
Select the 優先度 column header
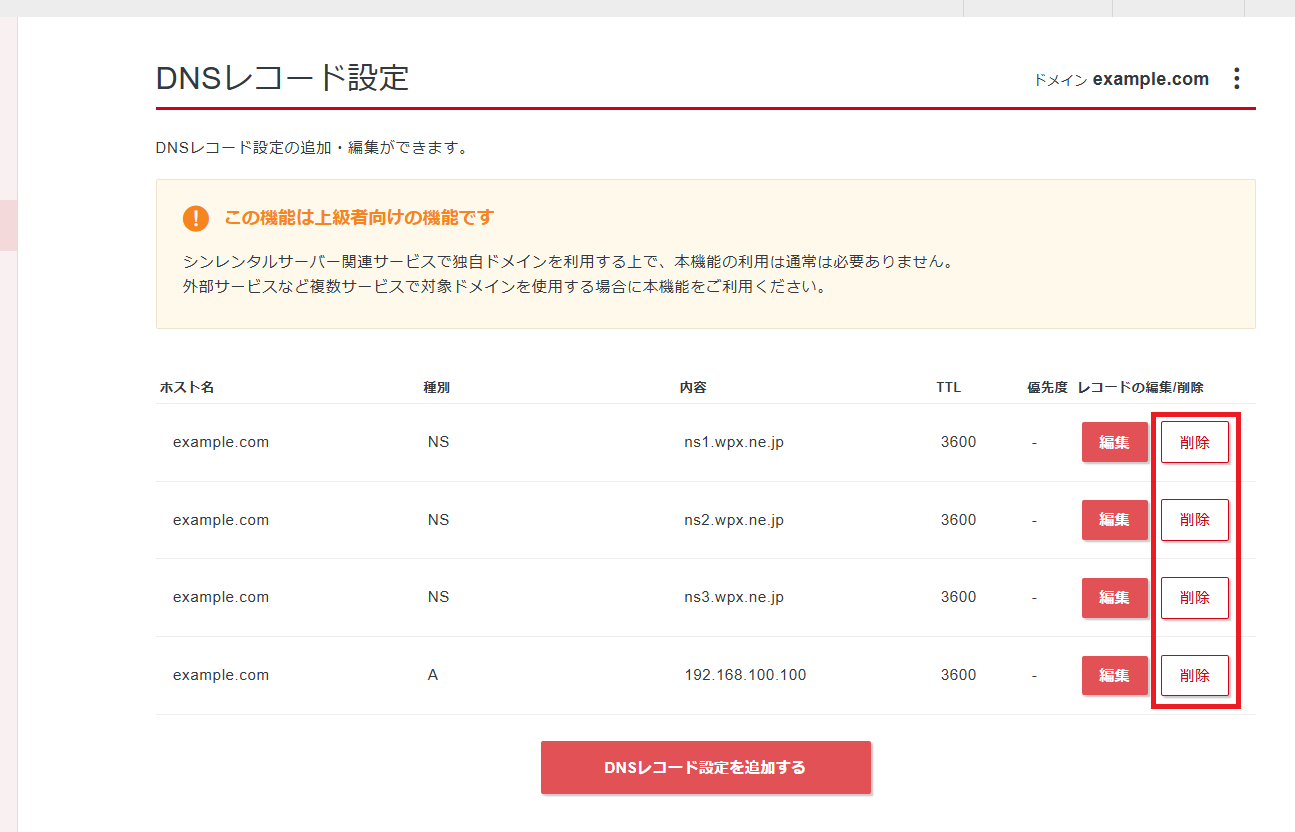(x=1047, y=387)
